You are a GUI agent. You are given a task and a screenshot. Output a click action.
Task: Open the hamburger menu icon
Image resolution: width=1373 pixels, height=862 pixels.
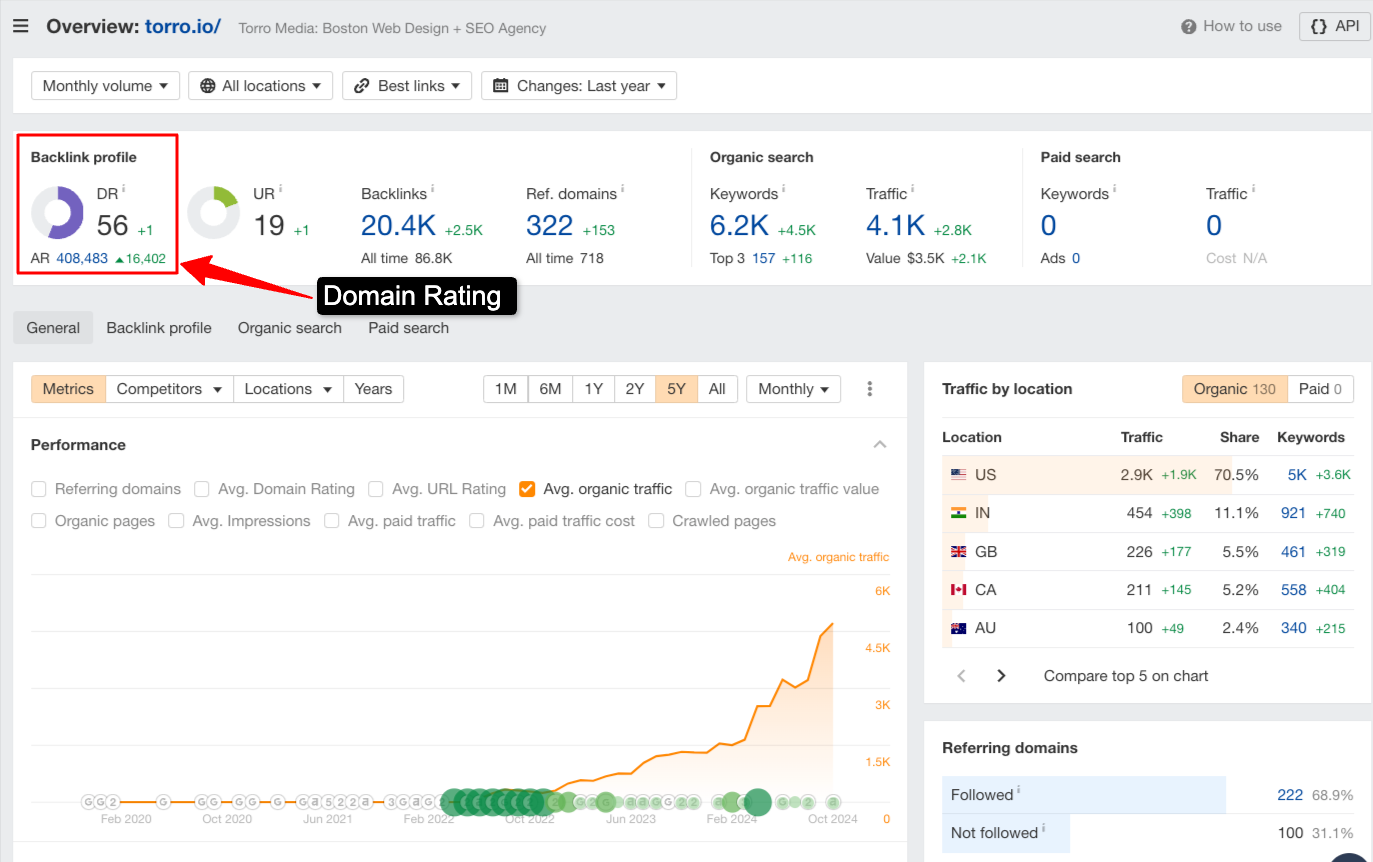(x=21, y=26)
